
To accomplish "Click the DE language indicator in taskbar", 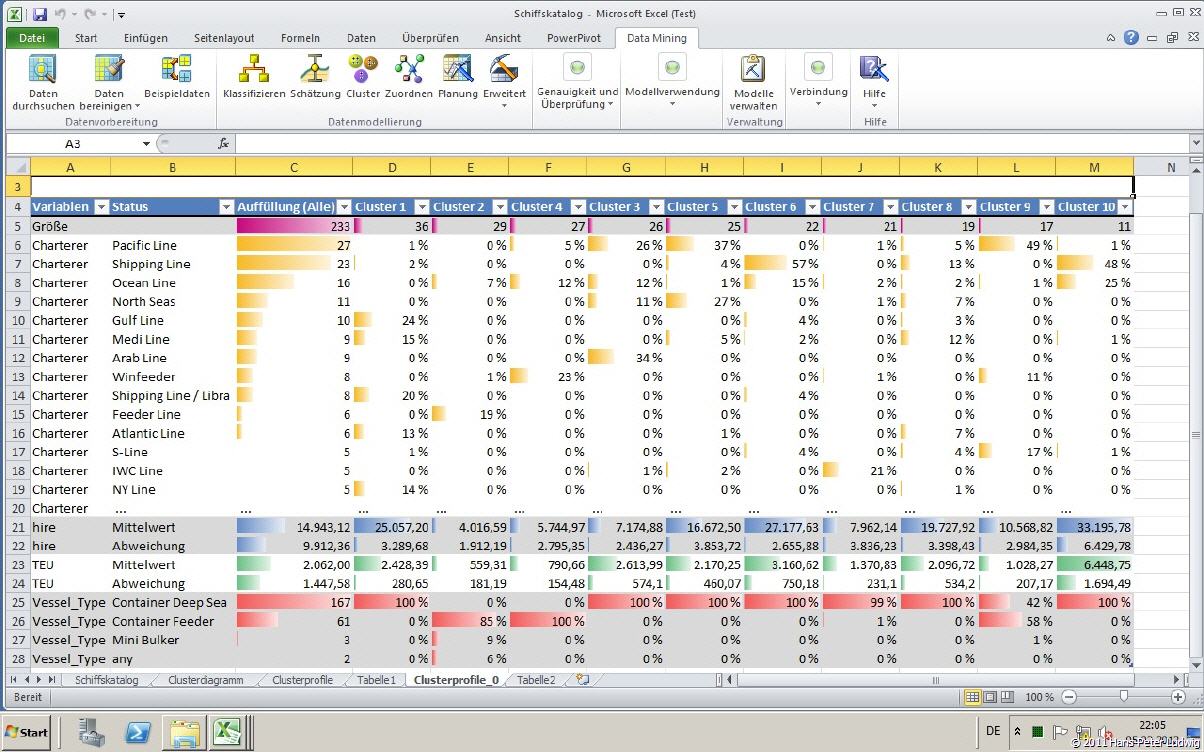I will point(993,731).
